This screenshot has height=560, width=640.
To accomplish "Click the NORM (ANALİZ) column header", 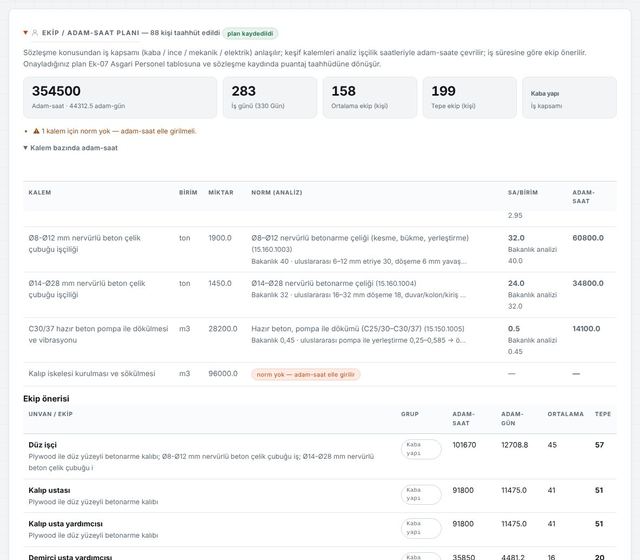I will (x=277, y=193).
